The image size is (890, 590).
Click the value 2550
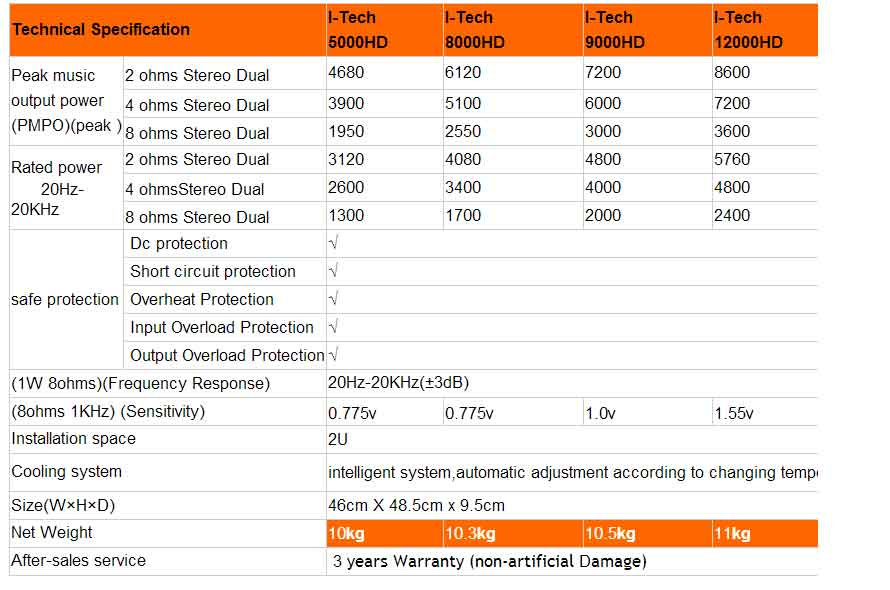click(463, 131)
